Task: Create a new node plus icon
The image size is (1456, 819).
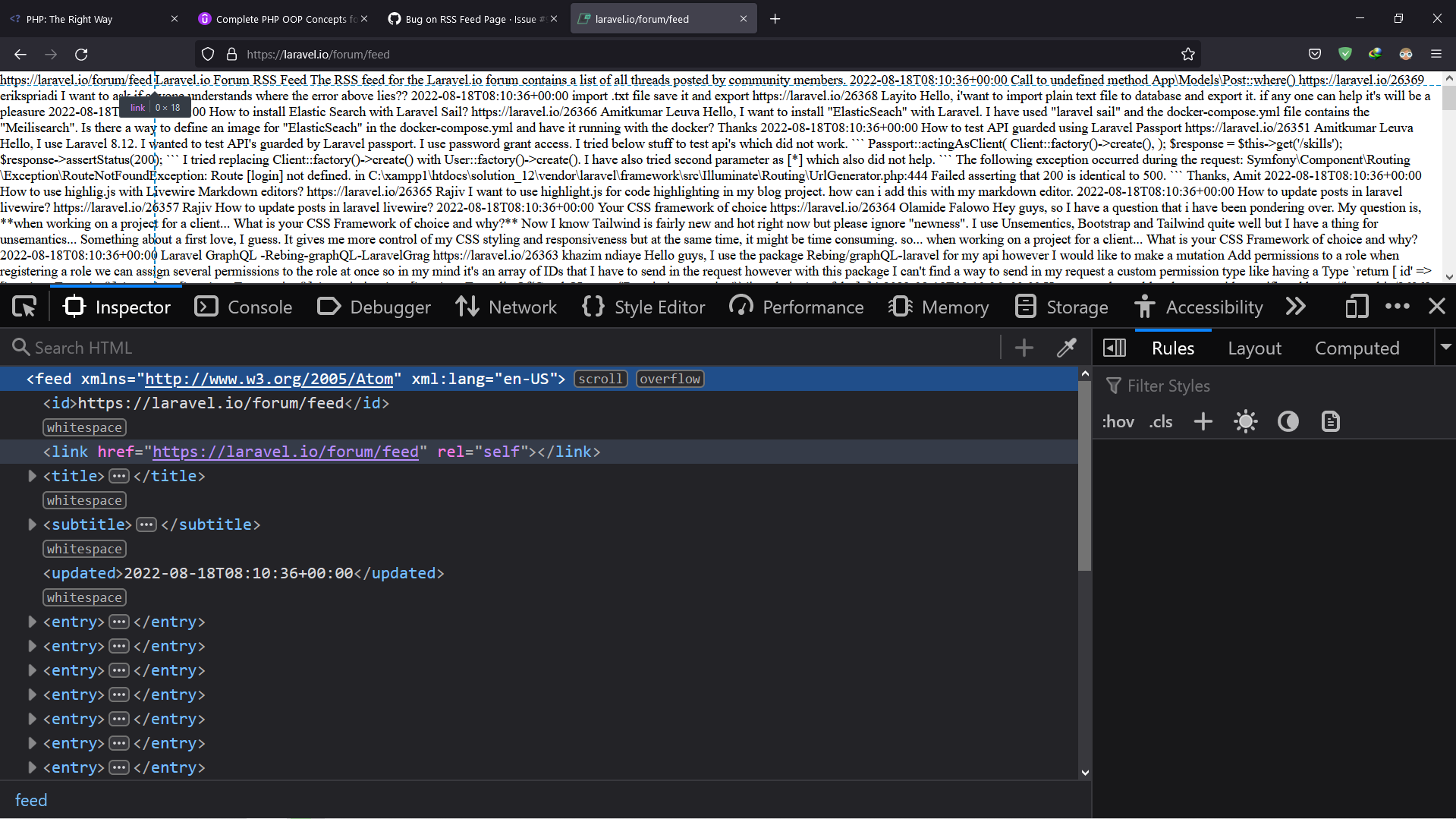Action: pyautogui.click(x=1024, y=348)
